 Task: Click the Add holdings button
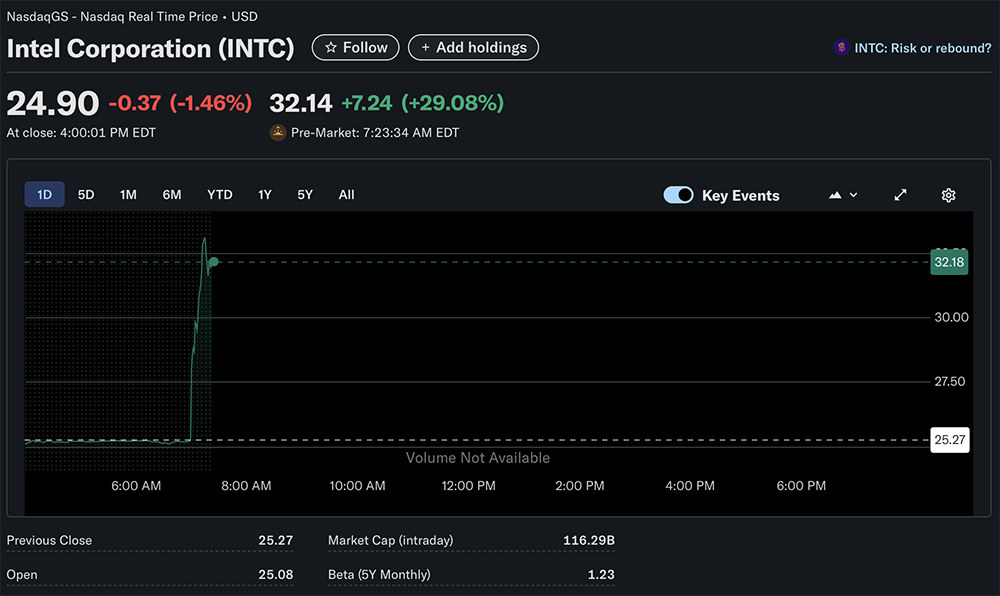pos(473,47)
